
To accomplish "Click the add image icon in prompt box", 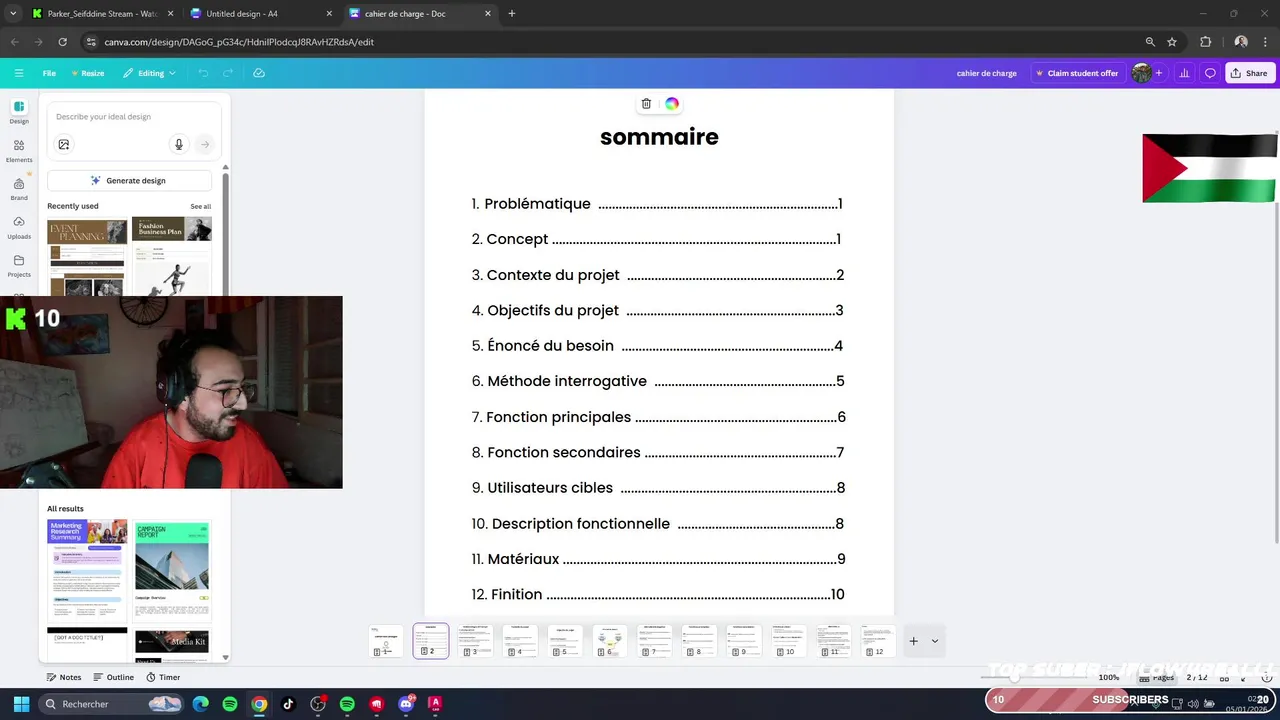I will pos(64,144).
